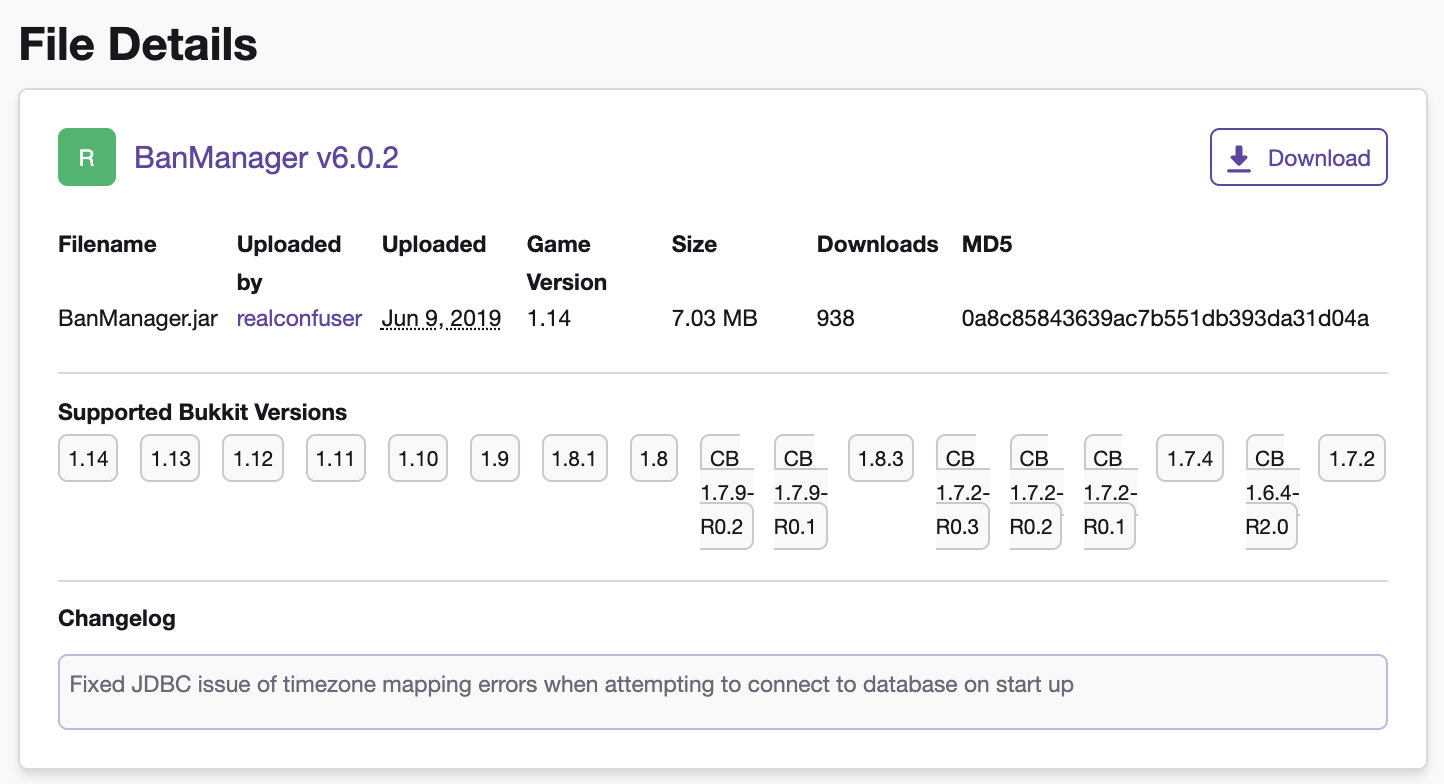1444x784 pixels.
Task: Choose the CB 1.7.2-R0.2 version tag
Action: point(1036,492)
